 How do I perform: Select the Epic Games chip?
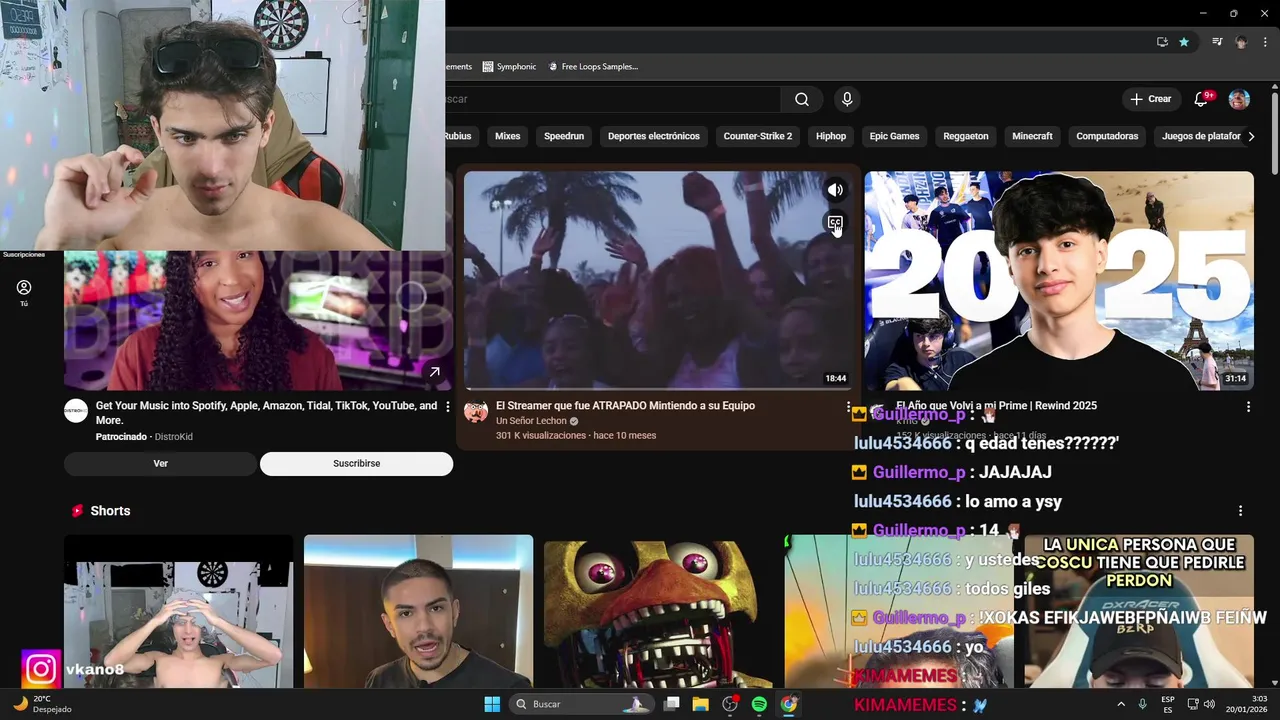coord(894,136)
